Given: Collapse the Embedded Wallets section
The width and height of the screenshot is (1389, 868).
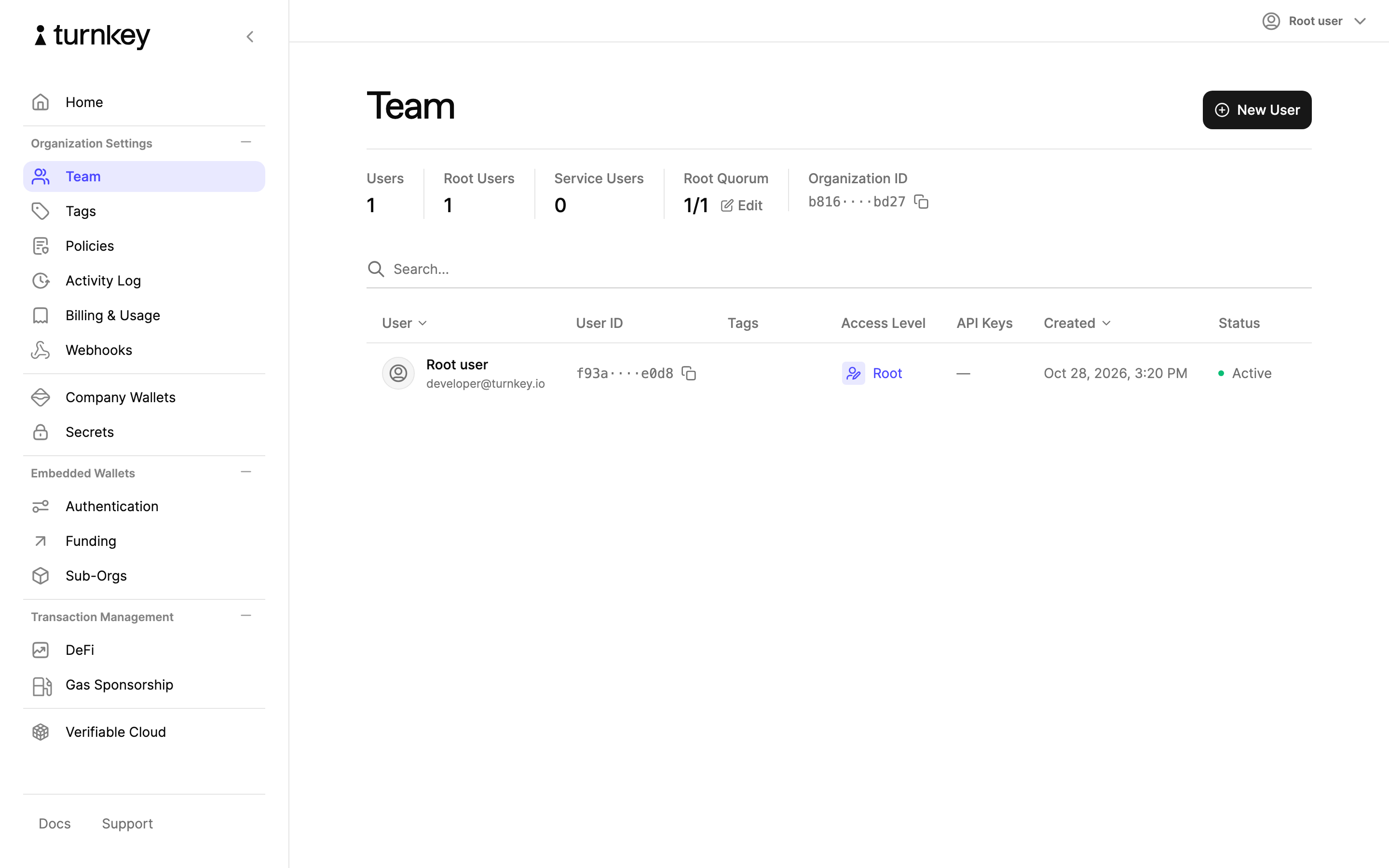Looking at the screenshot, I should click(245, 473).
